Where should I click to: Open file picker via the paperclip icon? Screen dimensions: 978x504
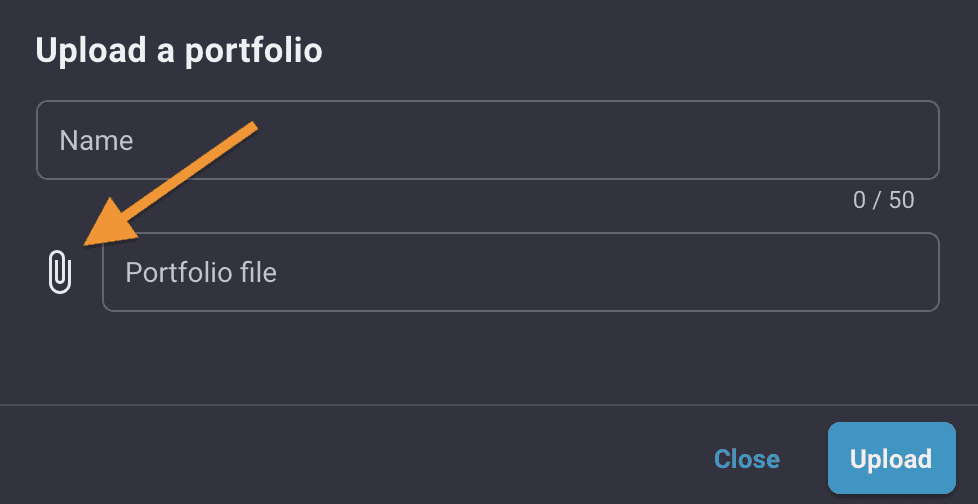tap(60, 272)
